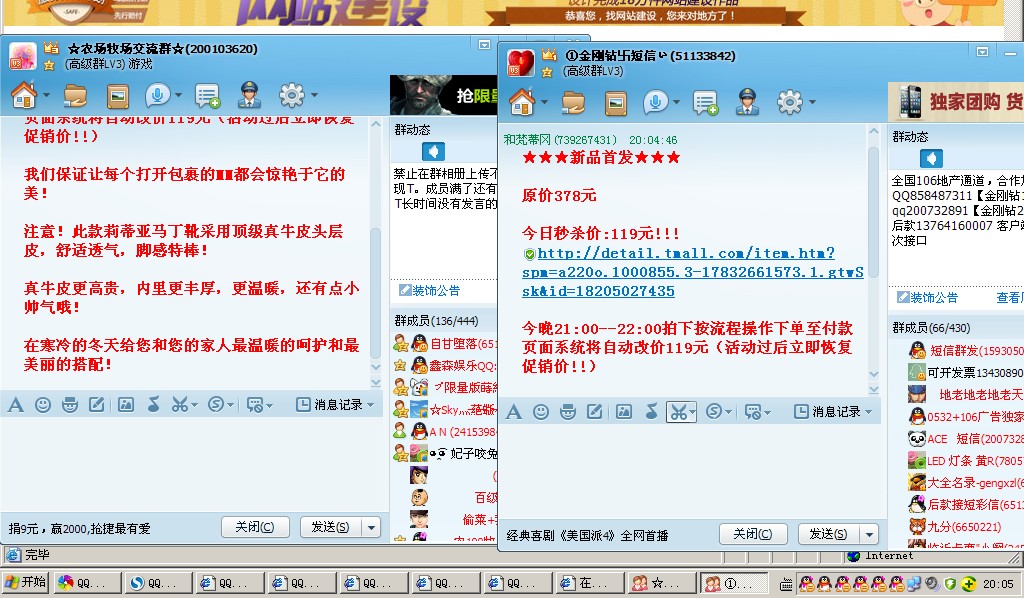The height and width of the screenshot is (598, 1024).
Task: Open bulletin board icon in 金刚钻乐短信 window
Action: (x=705, y=103)
